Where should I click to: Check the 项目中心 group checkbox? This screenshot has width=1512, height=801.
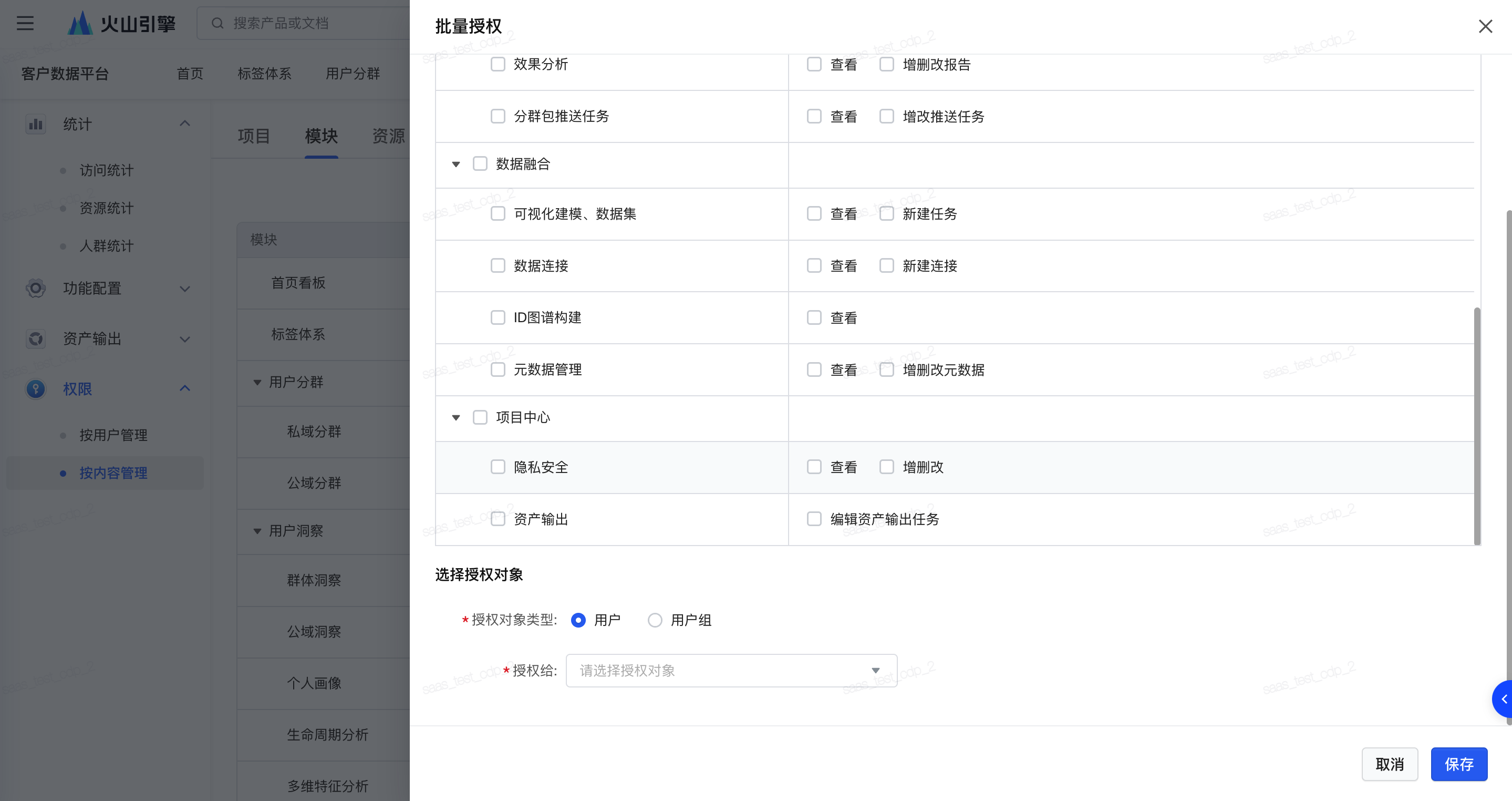pyautogui.click(x=480, y=417)
